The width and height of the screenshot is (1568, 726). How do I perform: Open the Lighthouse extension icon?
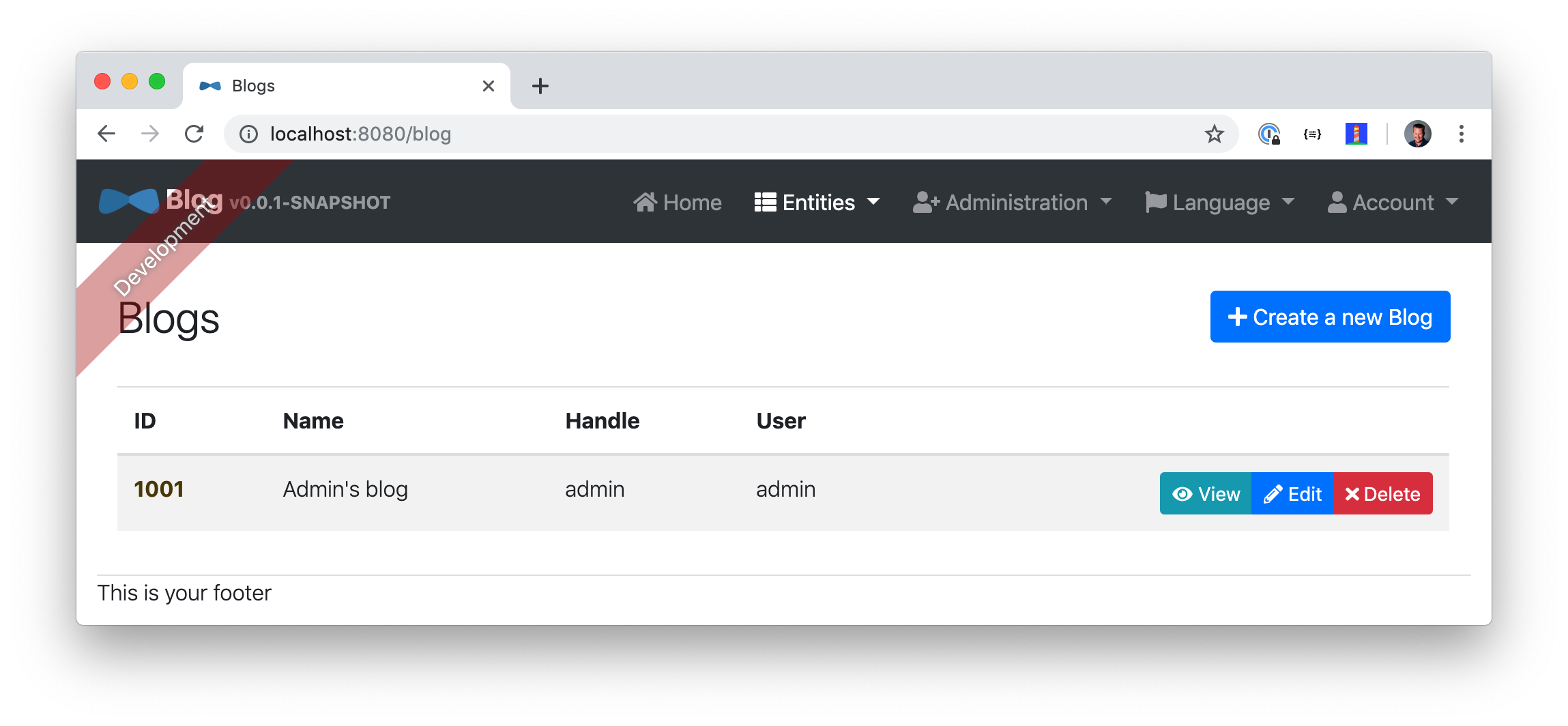(1356, 134)
